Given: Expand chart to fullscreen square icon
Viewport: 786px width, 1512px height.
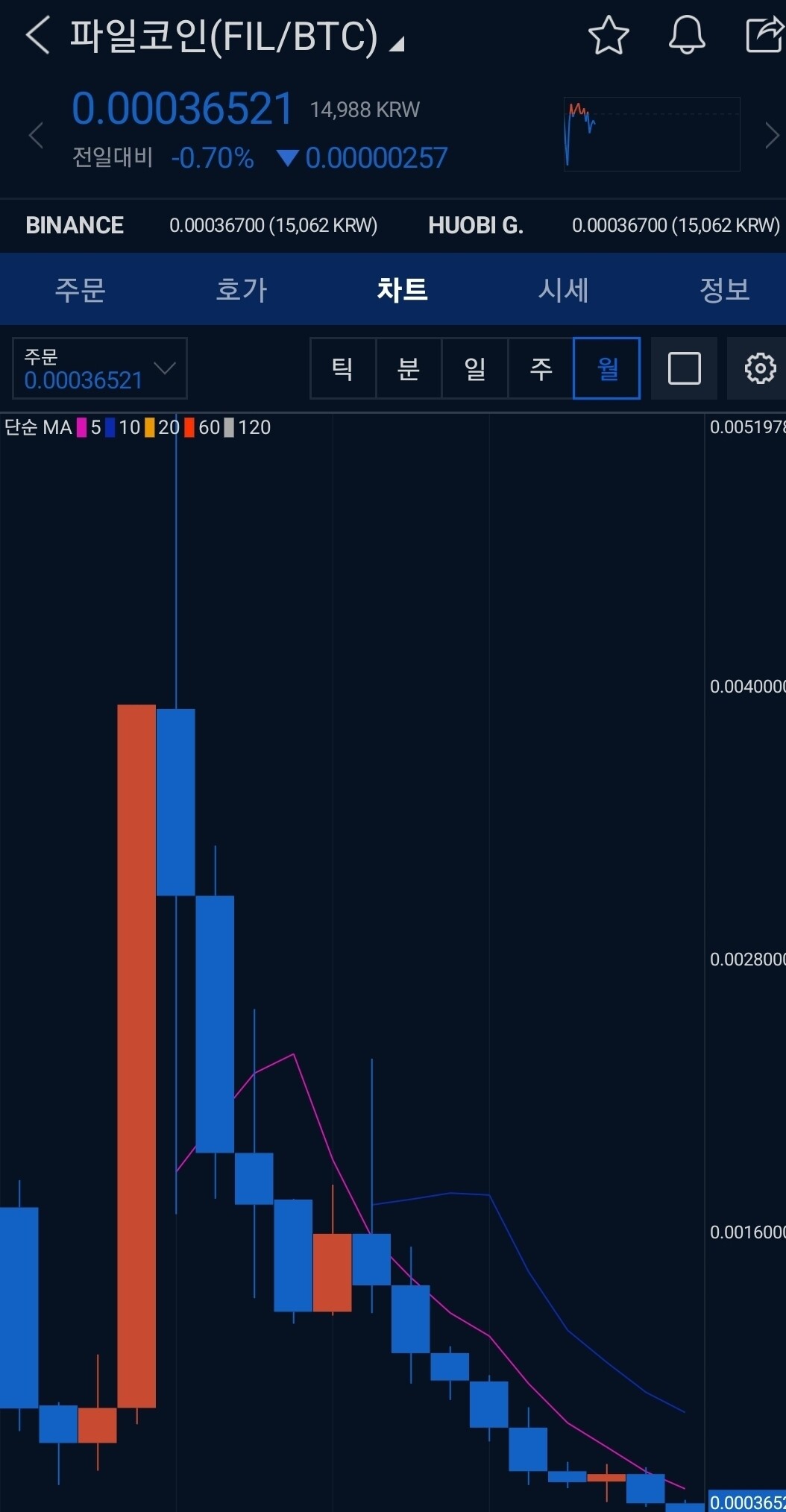Looking at the screenshot, I should pyautogui.click(x=684, y=368).
